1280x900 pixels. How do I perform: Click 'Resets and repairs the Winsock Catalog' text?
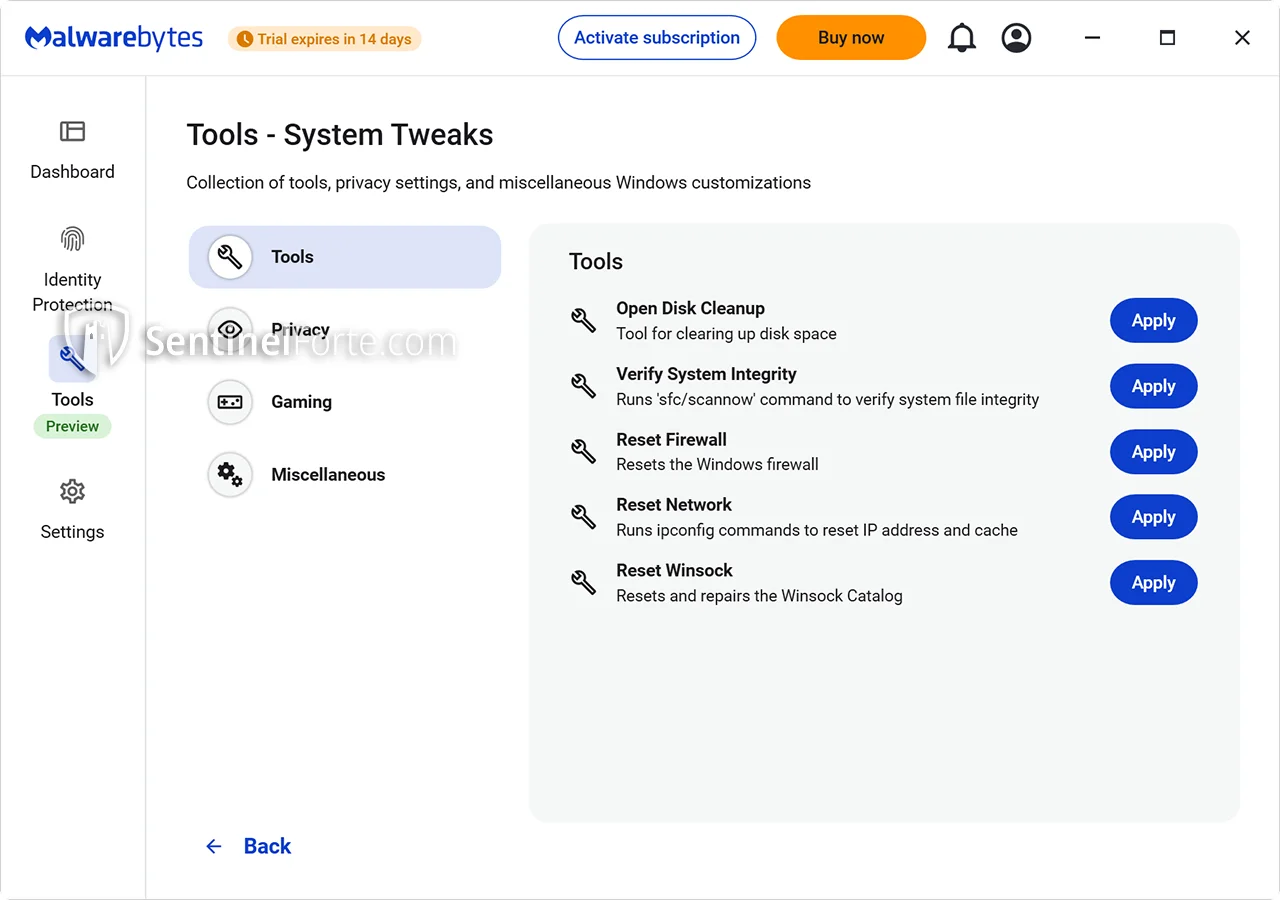(x=759, y=596)
